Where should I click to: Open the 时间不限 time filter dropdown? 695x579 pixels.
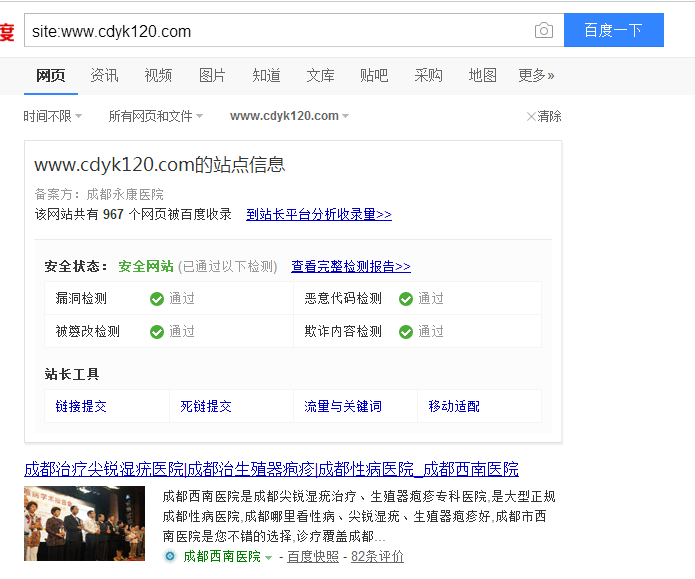pyautogui.click(x=52, y=116)
